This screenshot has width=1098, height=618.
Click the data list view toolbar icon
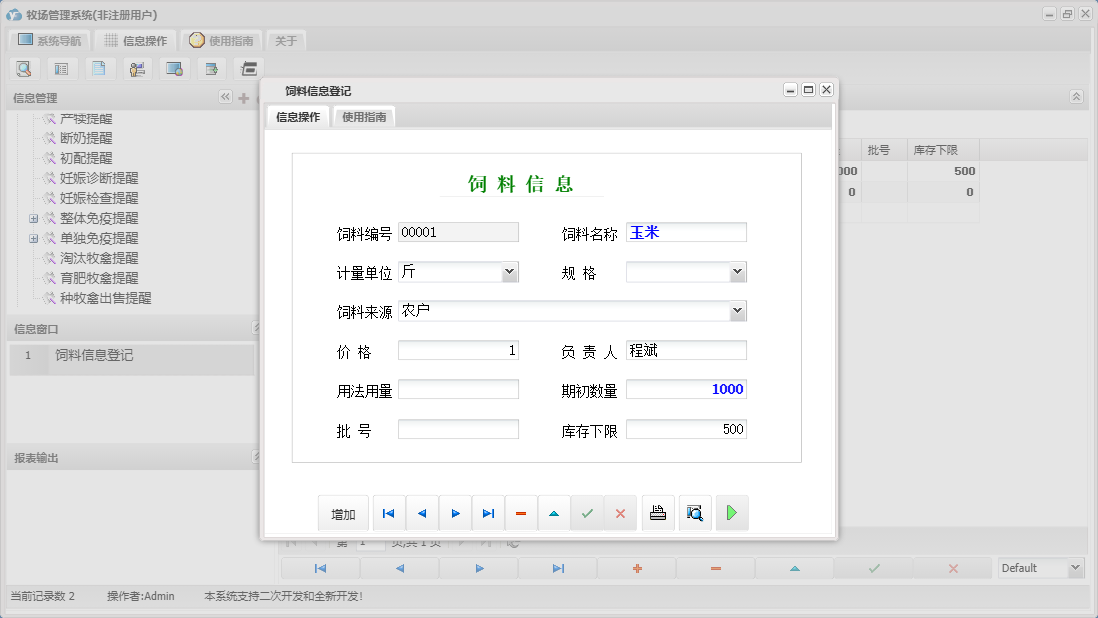pos(61,68)
